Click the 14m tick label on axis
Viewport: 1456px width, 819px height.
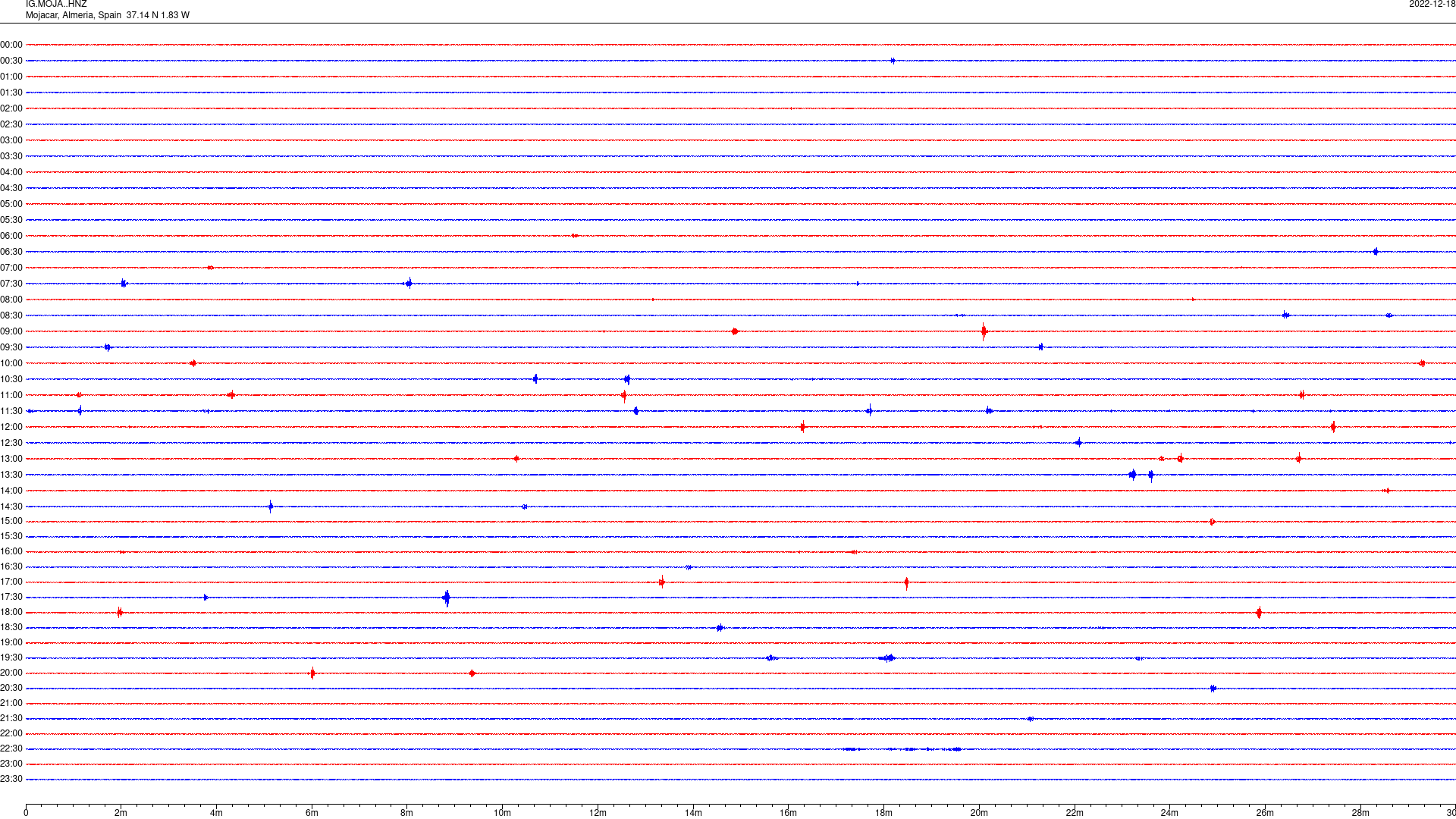693,813
